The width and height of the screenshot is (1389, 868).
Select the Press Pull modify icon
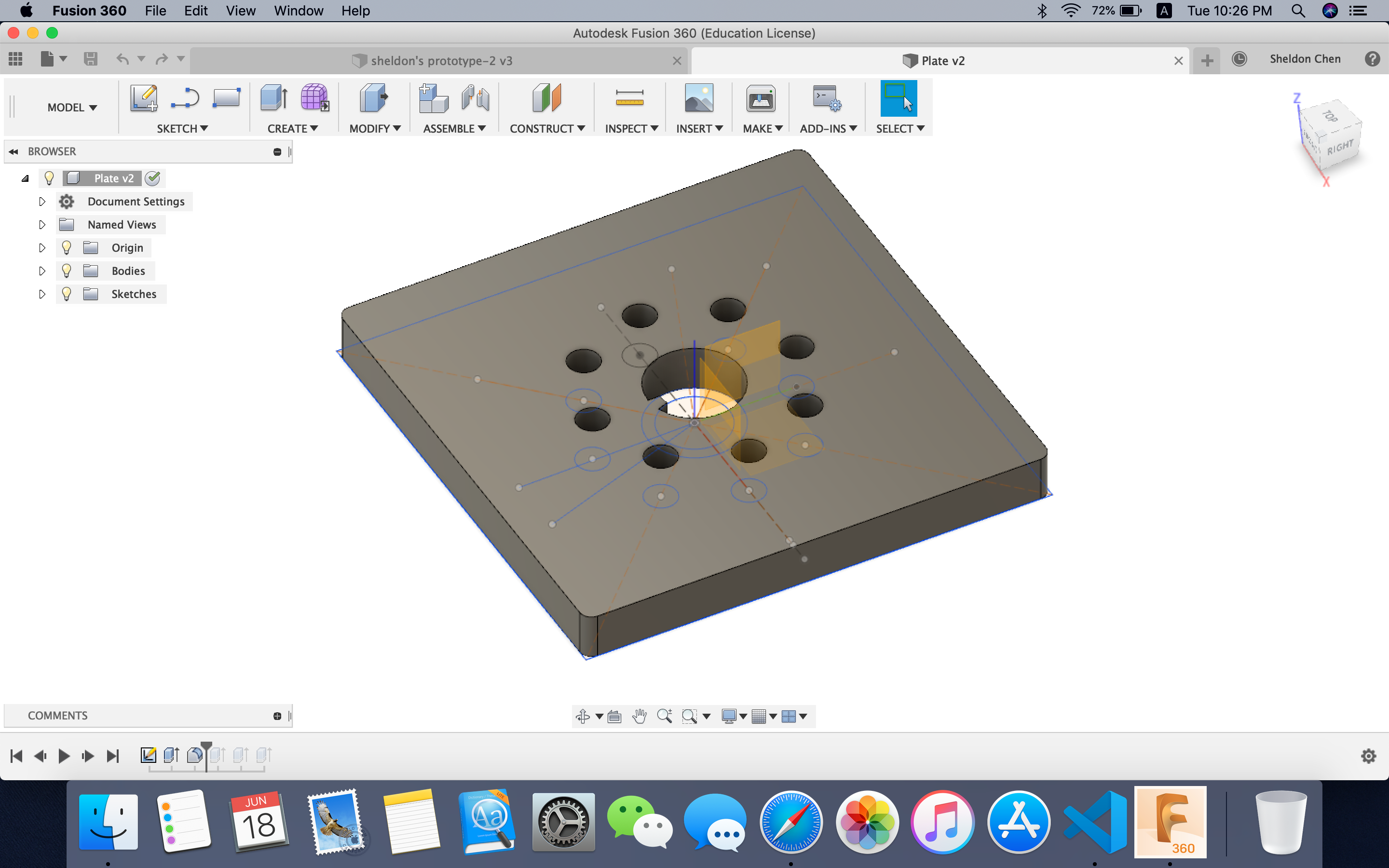pos(374,98)
